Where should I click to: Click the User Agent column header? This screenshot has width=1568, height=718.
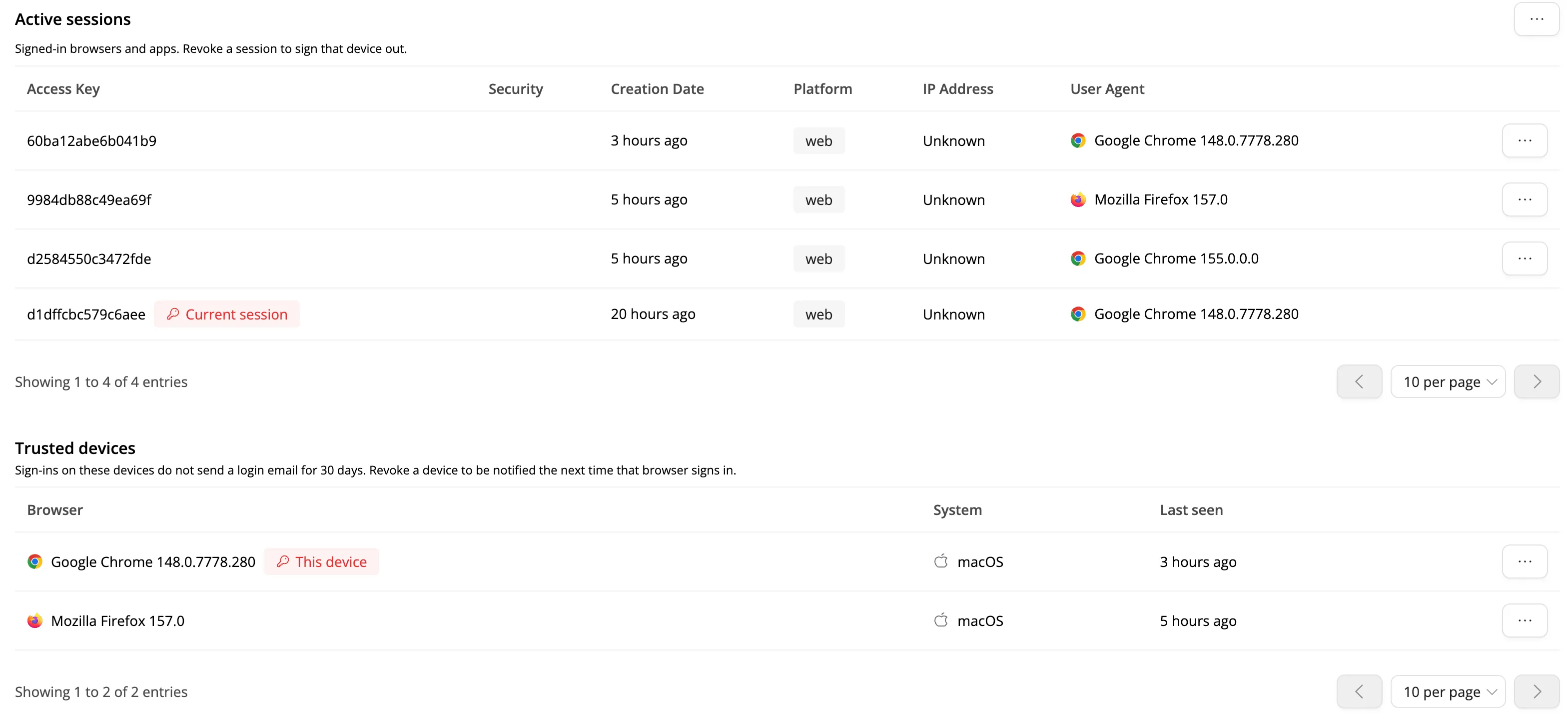click(x=1107, y=89)
